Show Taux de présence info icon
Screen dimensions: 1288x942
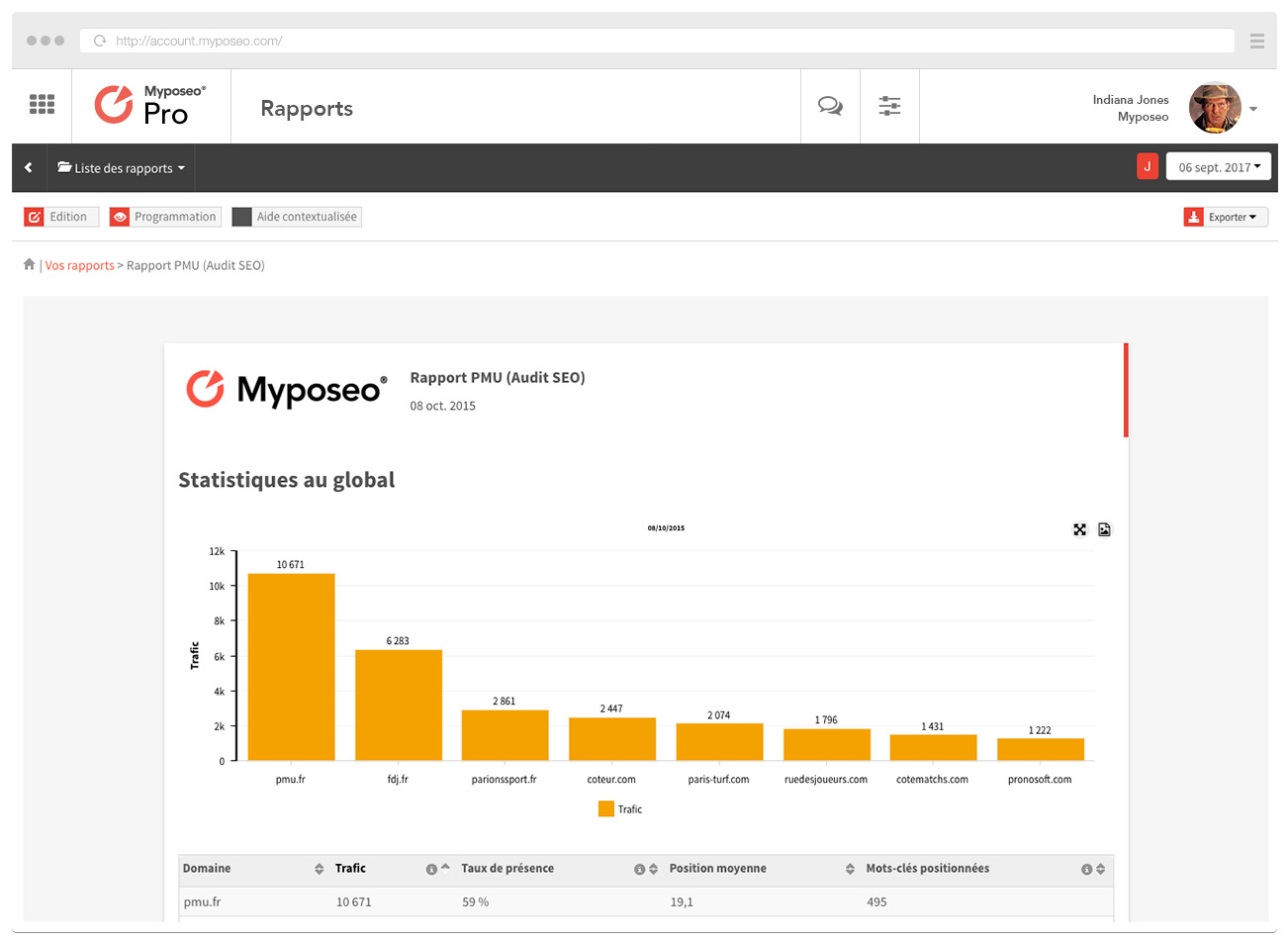639,869
